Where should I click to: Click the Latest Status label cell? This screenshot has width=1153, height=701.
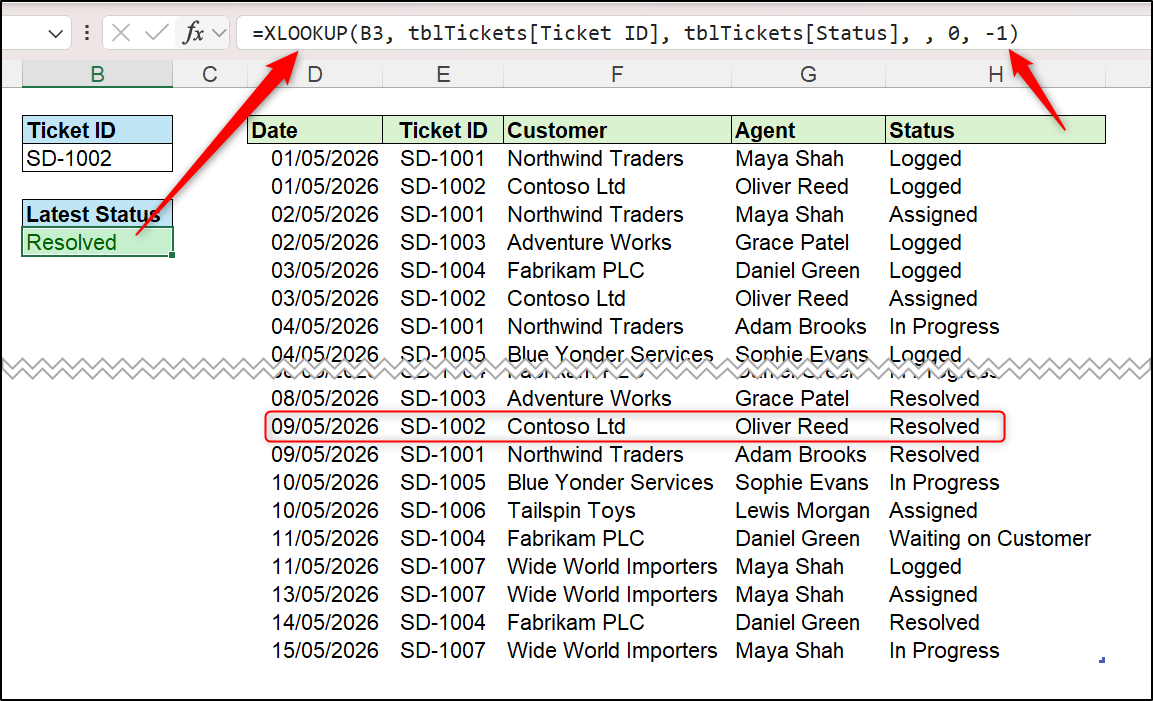coord(97,214)
